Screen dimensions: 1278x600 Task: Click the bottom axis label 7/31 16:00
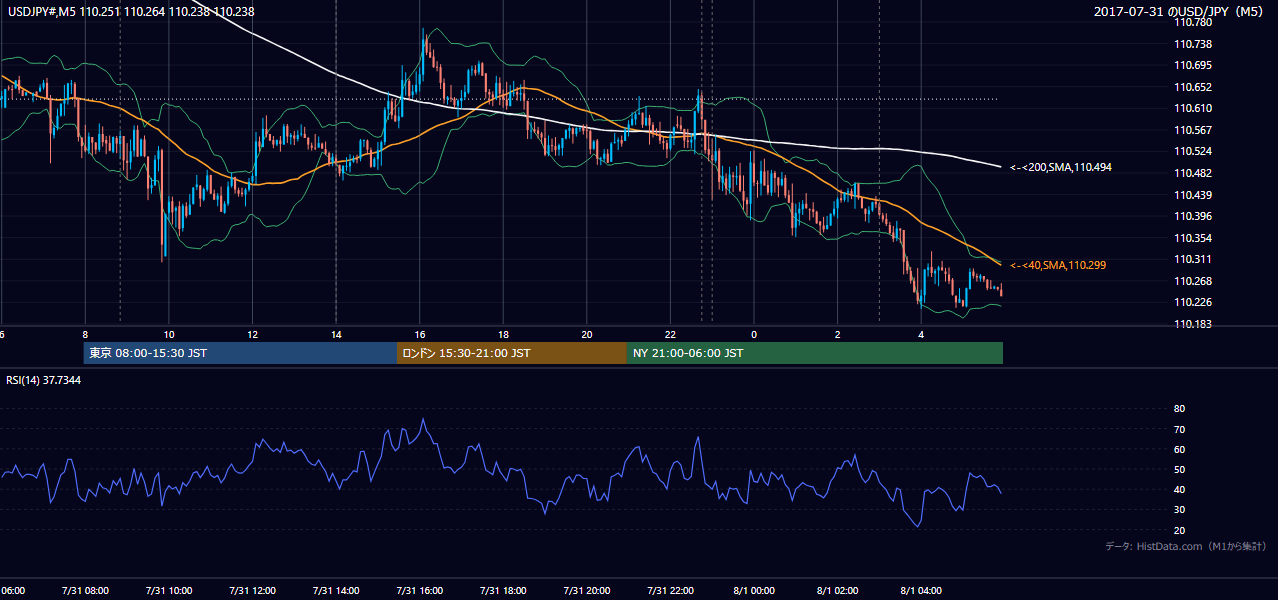point(420,590)
